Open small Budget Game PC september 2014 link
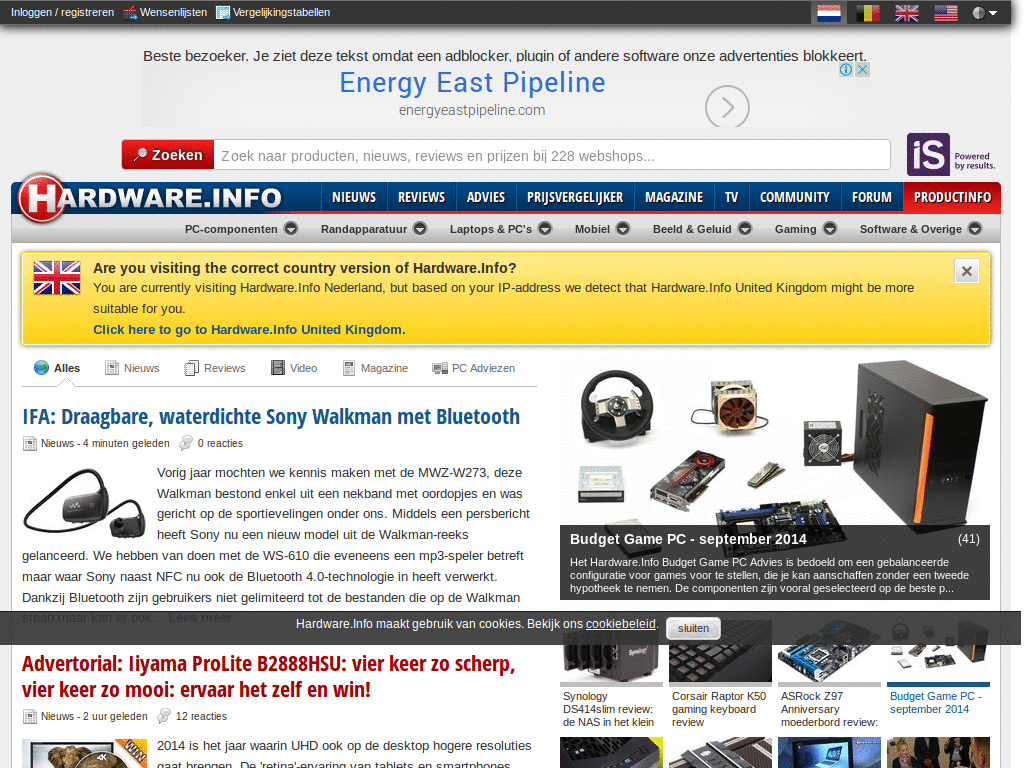 [x=935, y=703]
